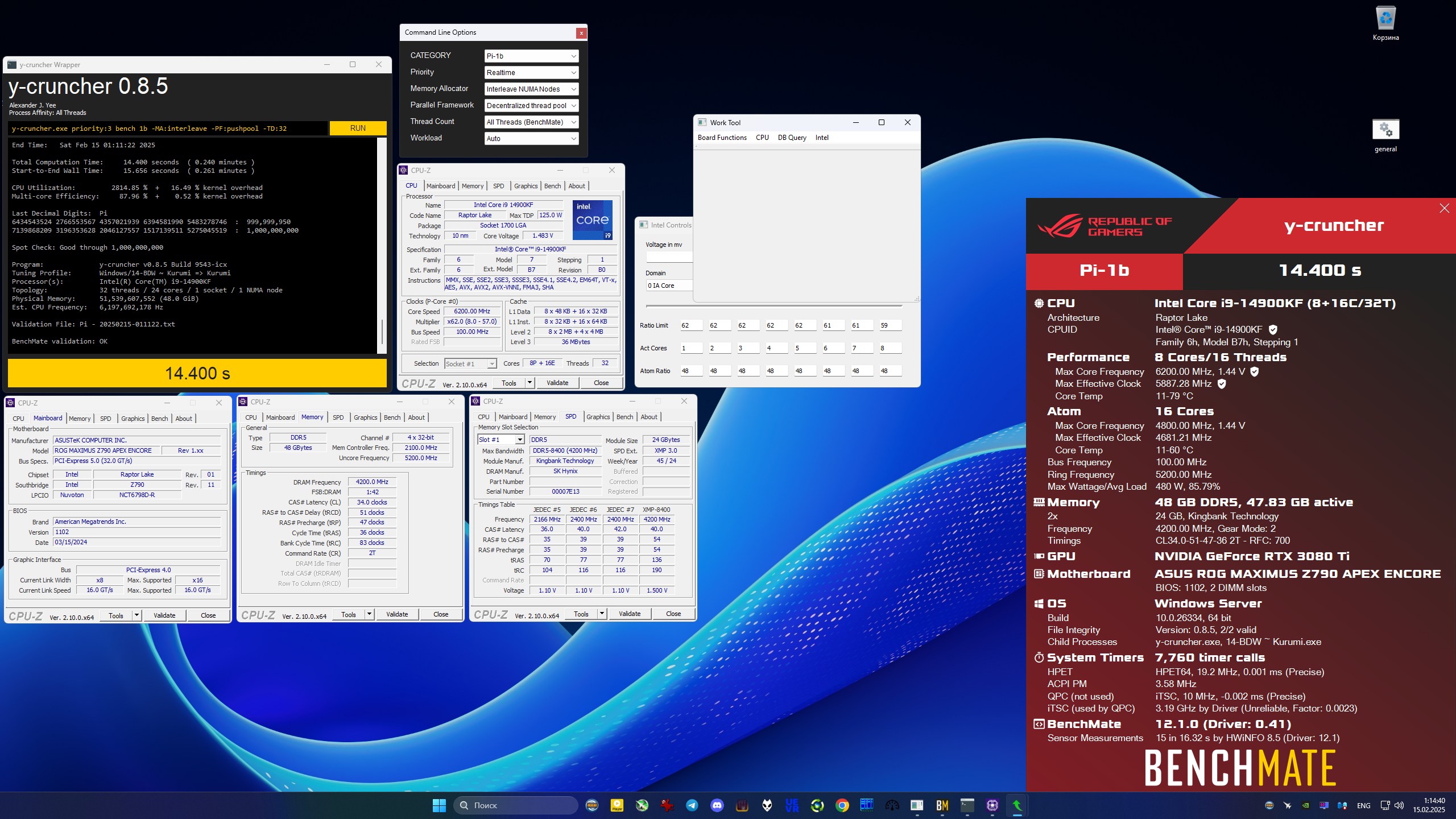
Task: Select About tab in CPU-Z Mainboard window
Action: coord(184,419)
